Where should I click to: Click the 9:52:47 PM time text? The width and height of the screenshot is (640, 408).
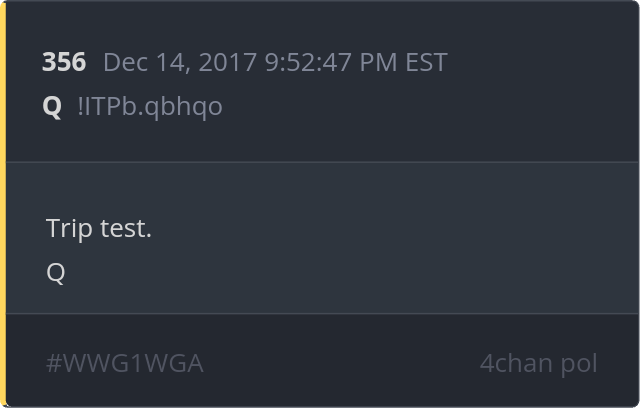331,62
